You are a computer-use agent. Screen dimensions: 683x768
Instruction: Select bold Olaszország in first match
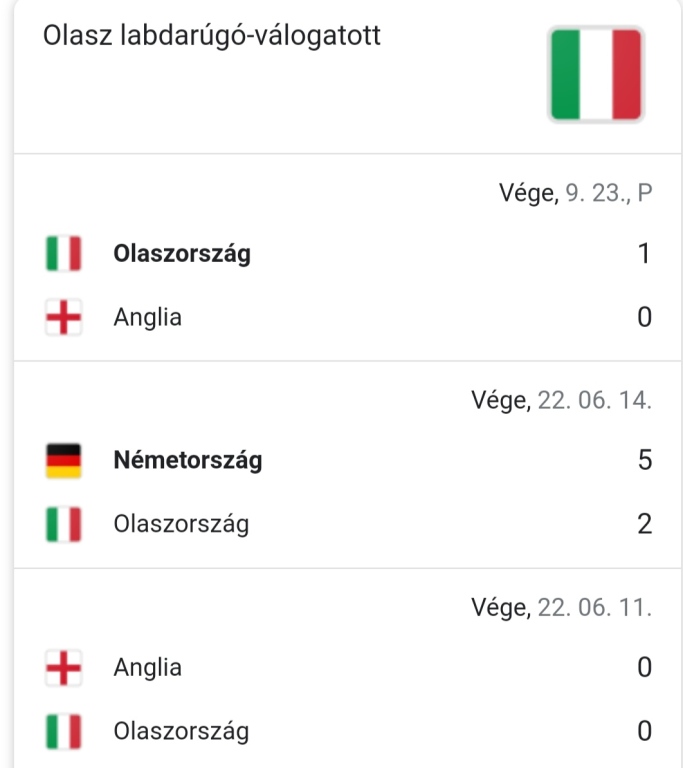pyautogui.click(x=182, y=254)
